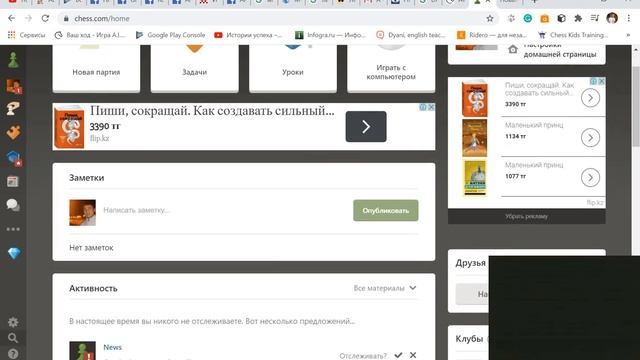
Task: Open the help question mark icon
Action: pos(13,354)
